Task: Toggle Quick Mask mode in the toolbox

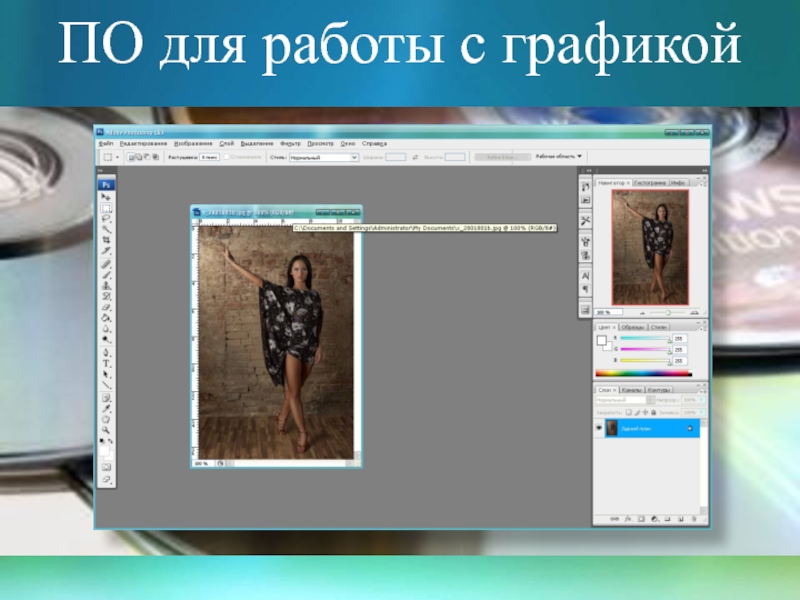Action: (106, 468)
